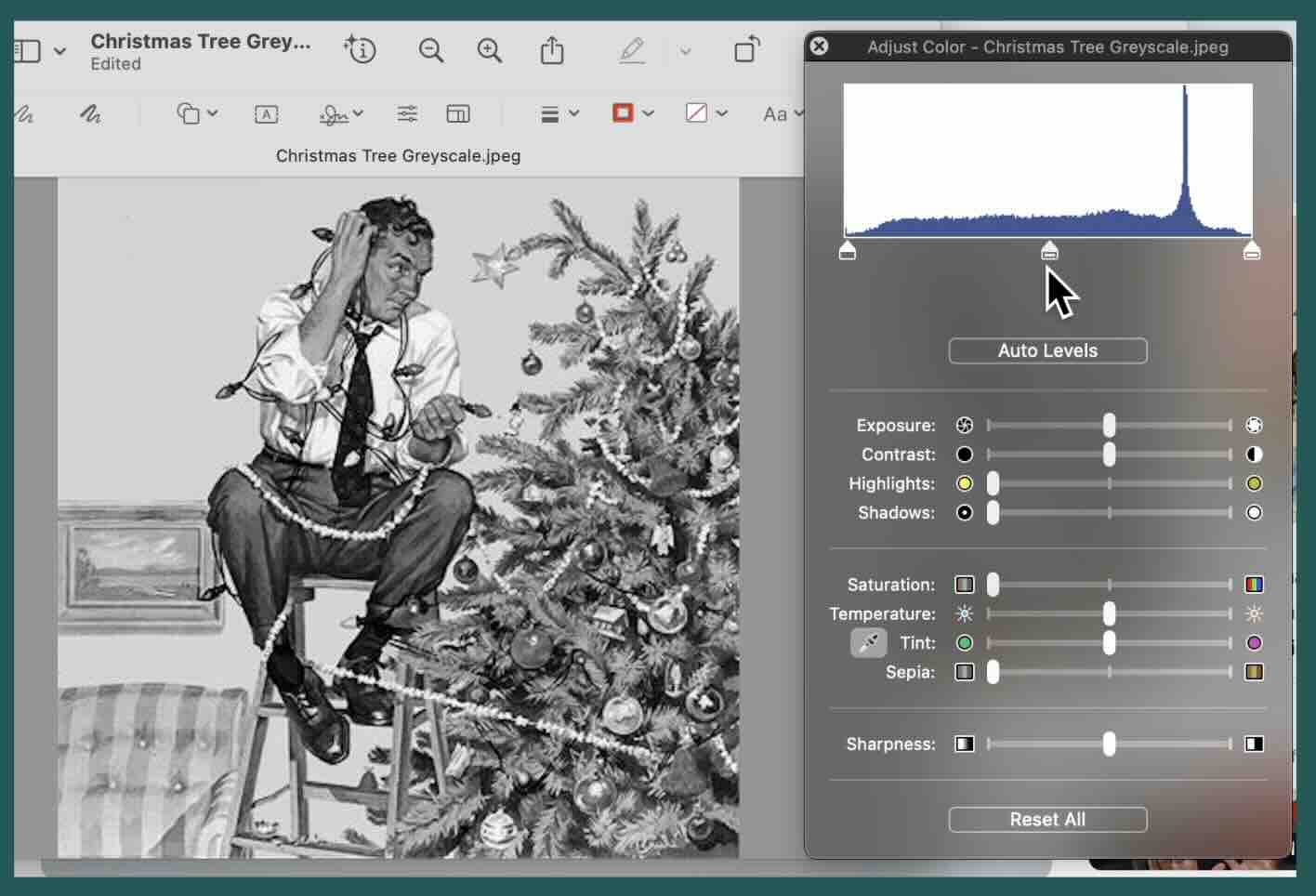Click the Rotate icon in the toolbar
Screen dimensions: 1316x896
click(x=746, y=51)
